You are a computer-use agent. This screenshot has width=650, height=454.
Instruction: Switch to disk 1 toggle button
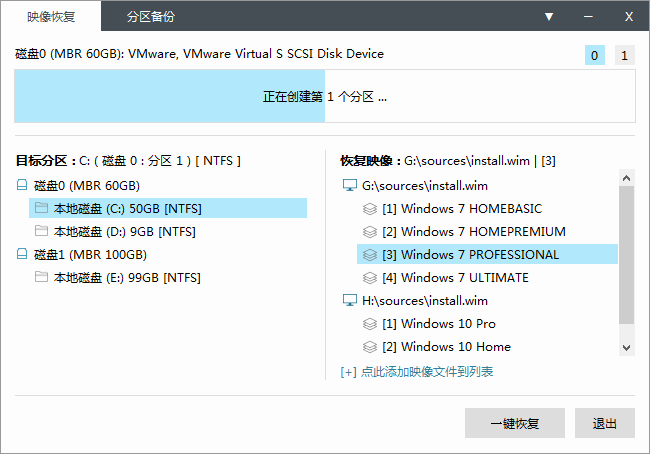click(x=625, y=56)
